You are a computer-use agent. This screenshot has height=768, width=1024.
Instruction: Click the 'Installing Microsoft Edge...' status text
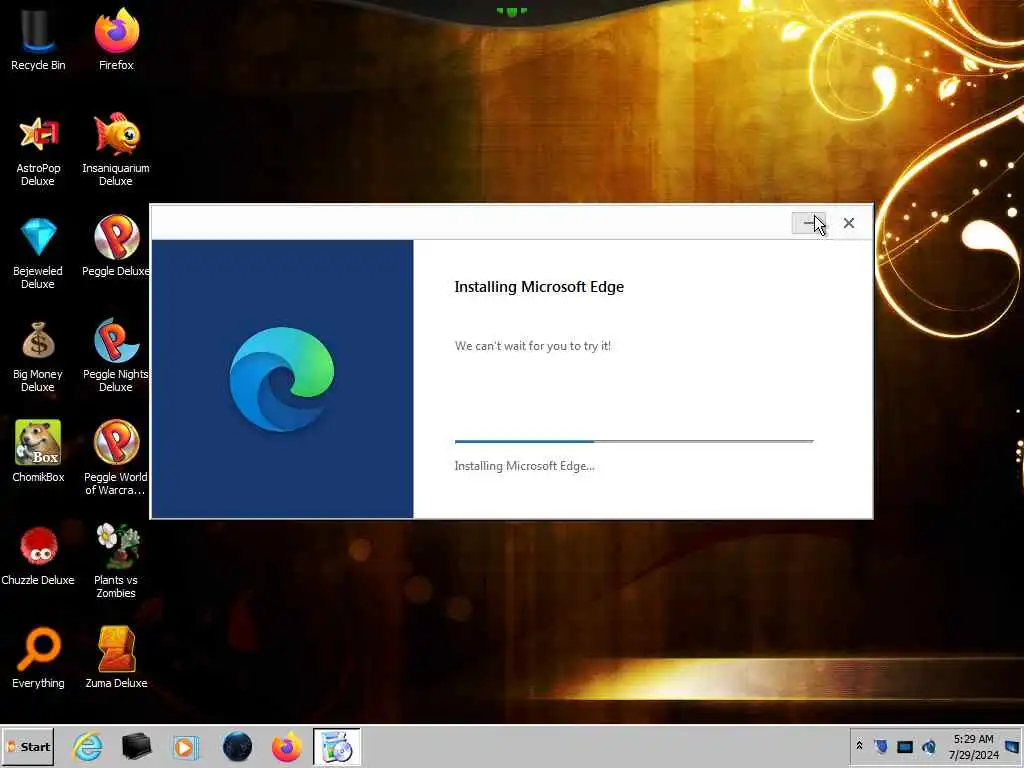524,466
